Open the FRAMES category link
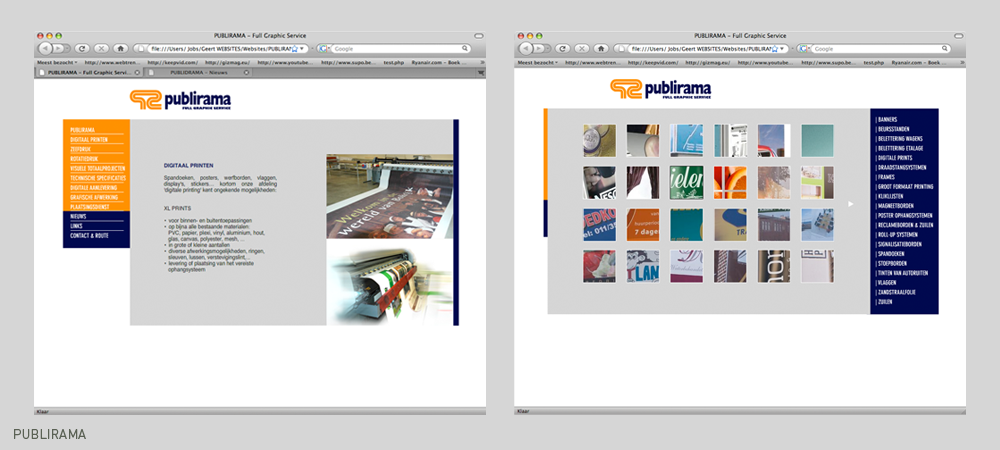 pos(885,177)
